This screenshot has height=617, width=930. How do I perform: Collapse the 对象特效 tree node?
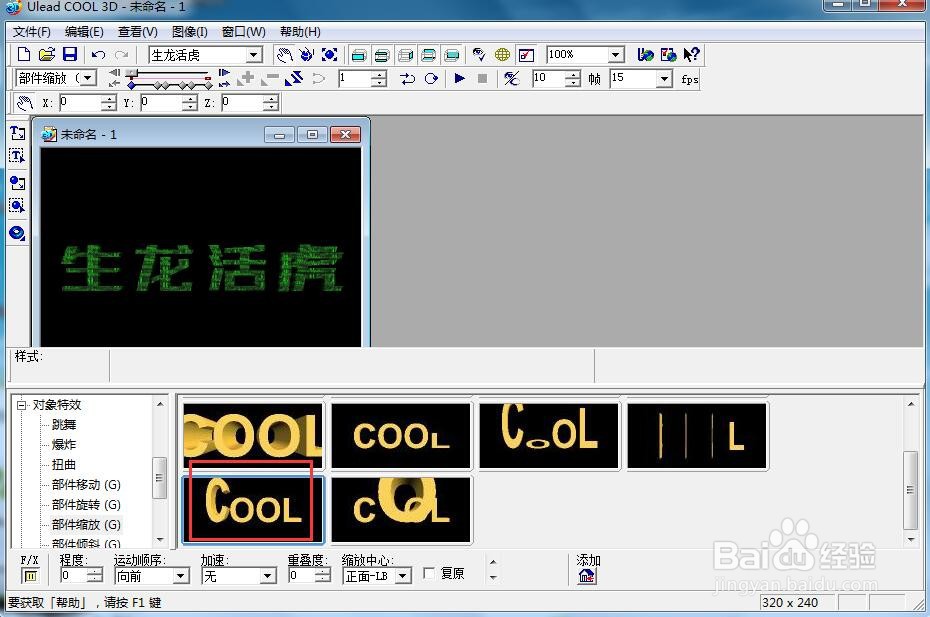coord(22,405)
